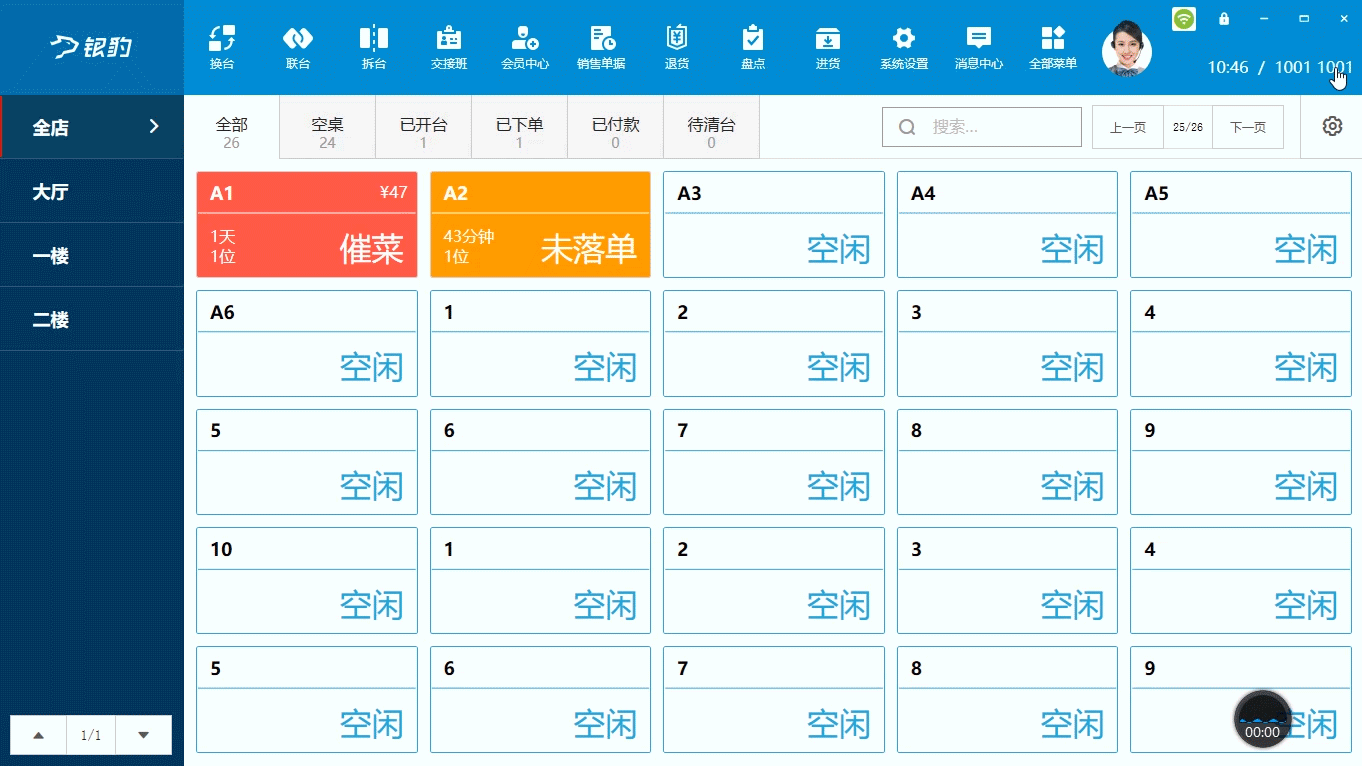This screenshot has width=1362, height=766.
Task: Click the 银豹 logo
Action: point(91,46)
